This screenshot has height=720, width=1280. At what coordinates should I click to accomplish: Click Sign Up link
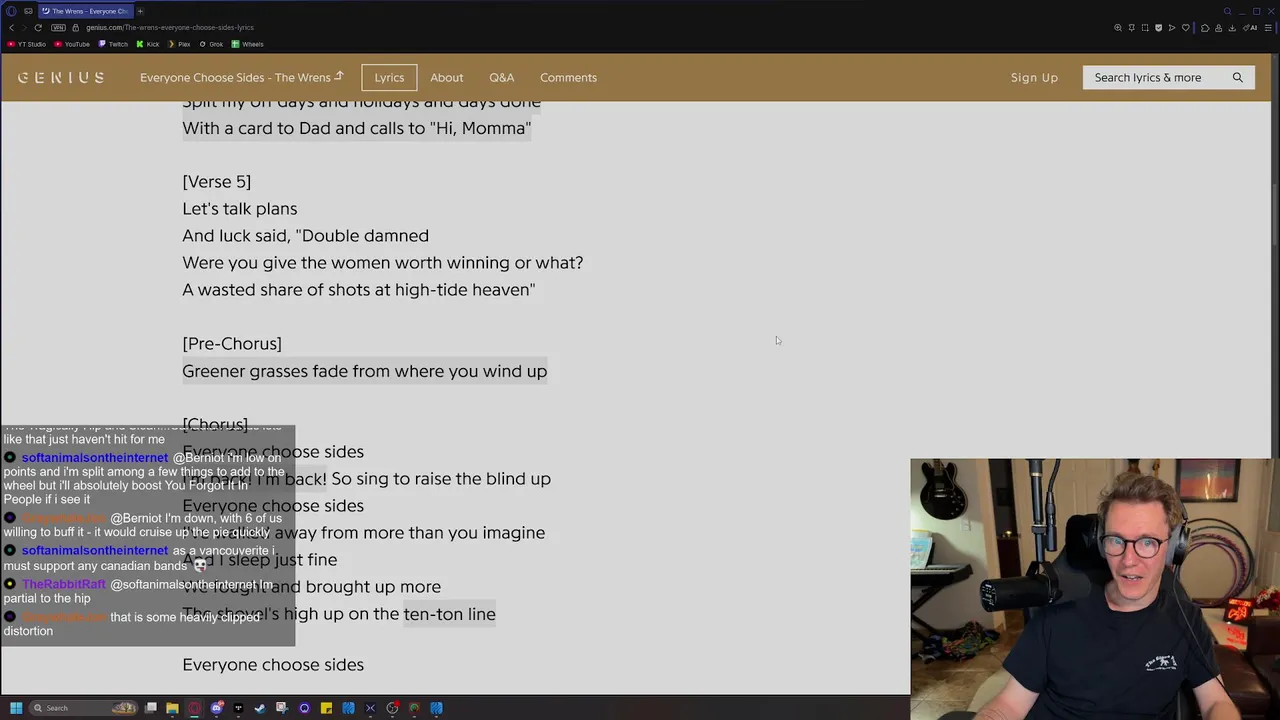1034,77
